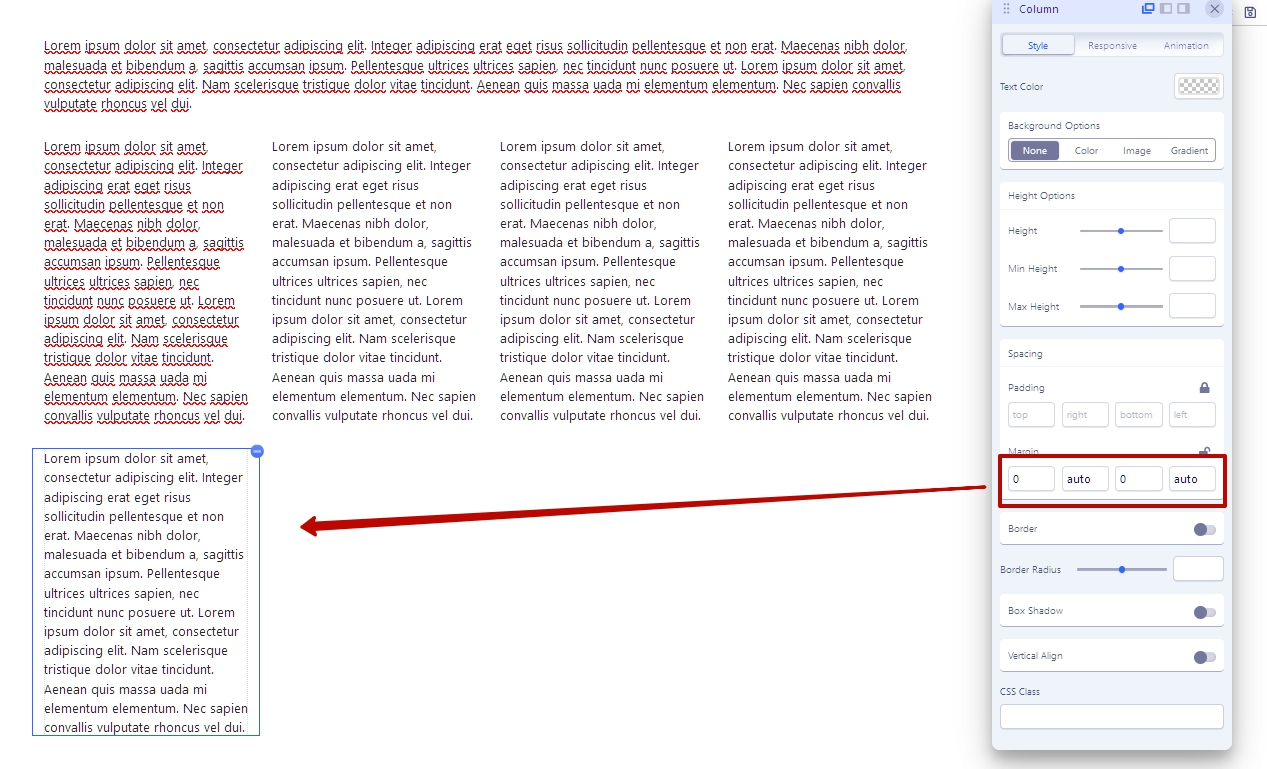
Task: Choose Image as the background option
Action: 1136,151
